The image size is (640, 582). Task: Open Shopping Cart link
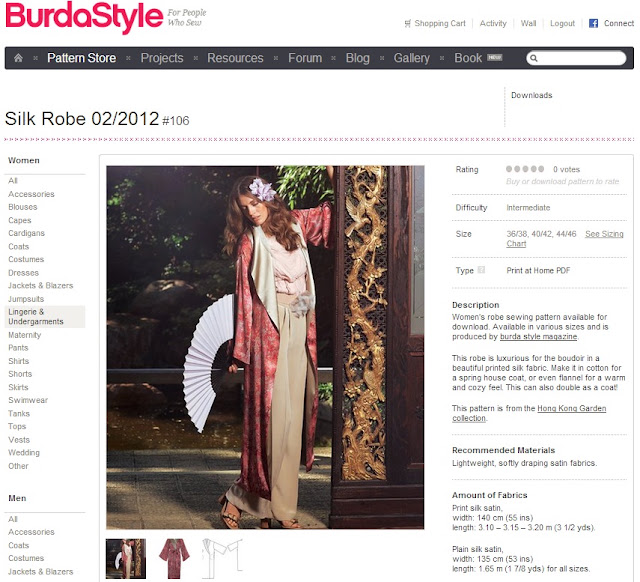(440, 23)
